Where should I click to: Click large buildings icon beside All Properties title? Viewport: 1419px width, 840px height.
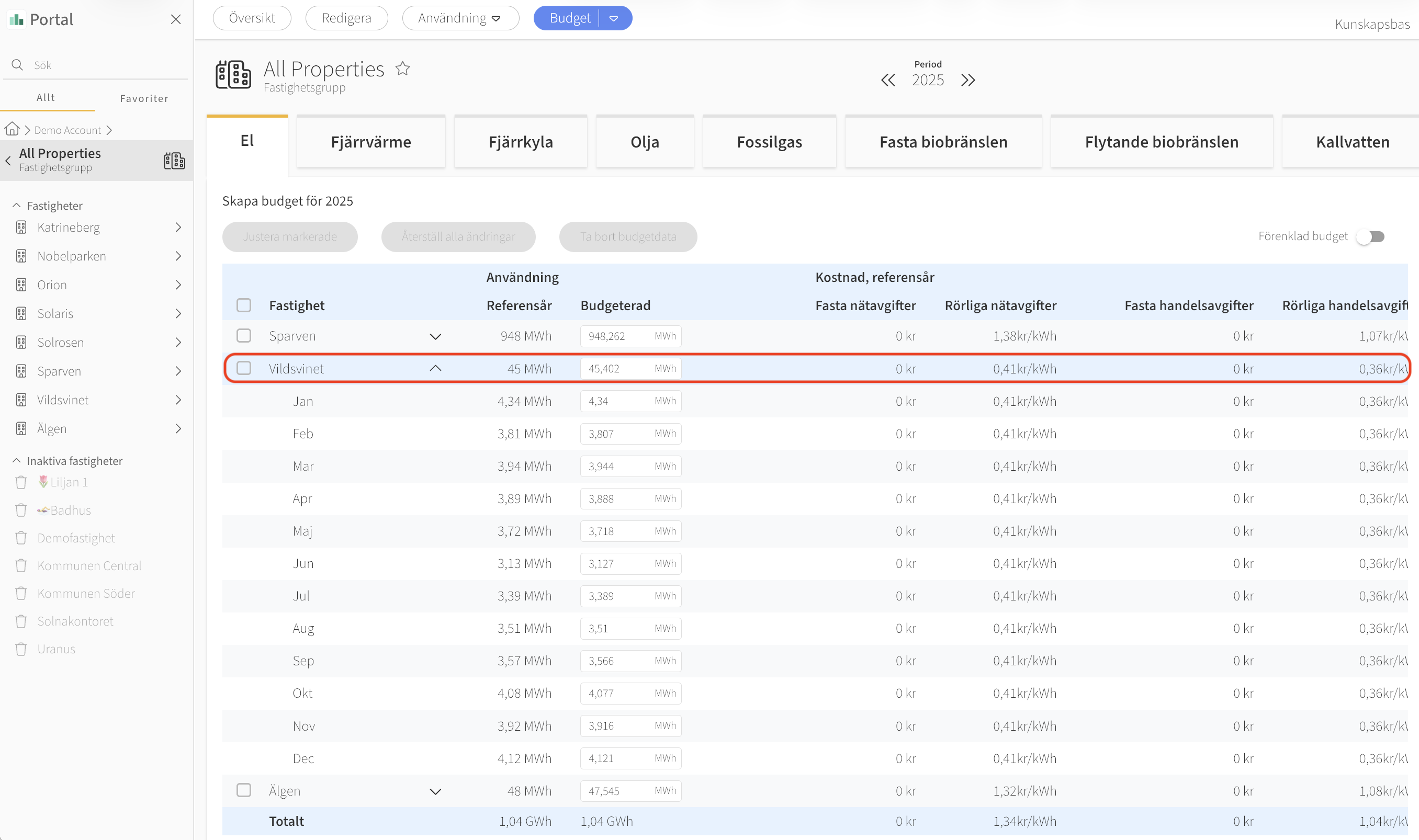[x=233, y=75]
